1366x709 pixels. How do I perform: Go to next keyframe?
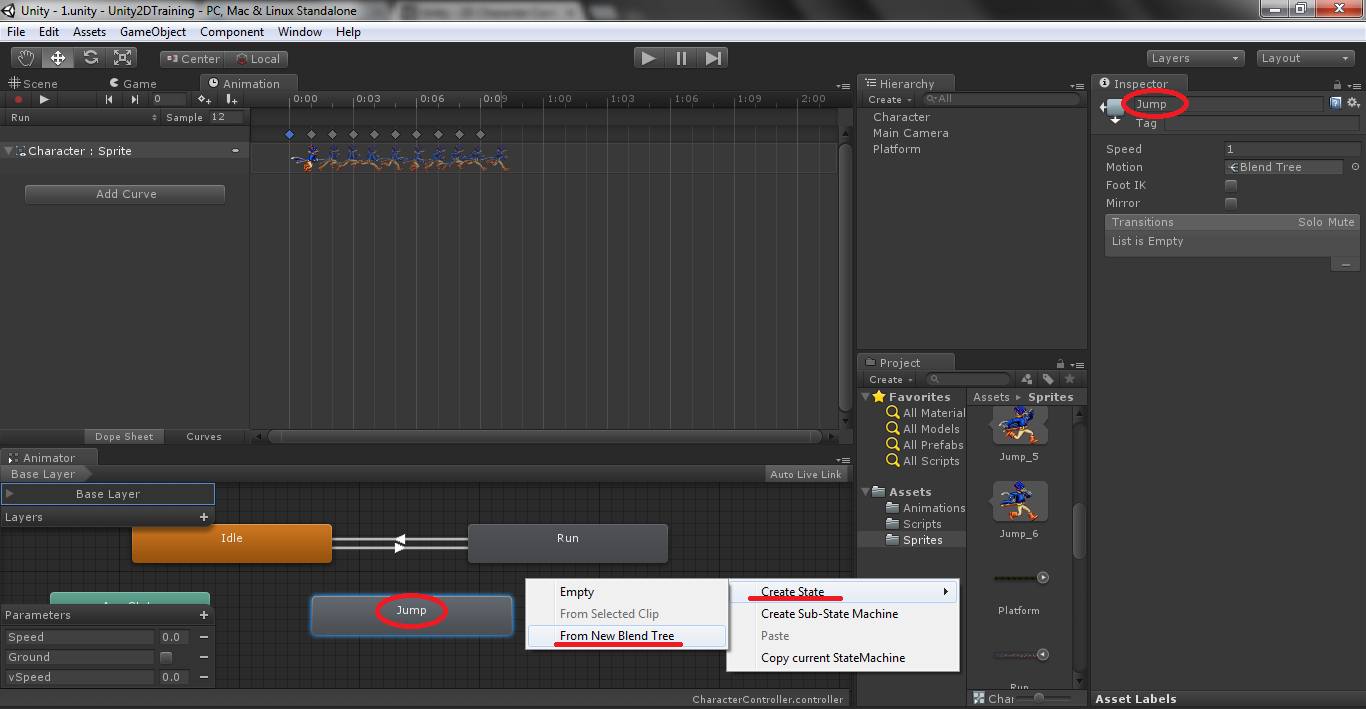point(135,99)
